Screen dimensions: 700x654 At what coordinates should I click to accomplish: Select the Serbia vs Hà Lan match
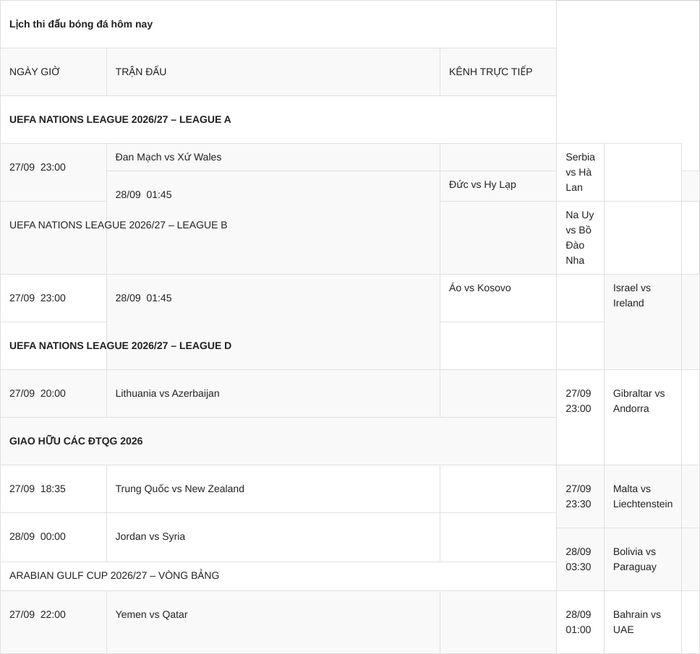pyautogui.click(x=580, y=172)
